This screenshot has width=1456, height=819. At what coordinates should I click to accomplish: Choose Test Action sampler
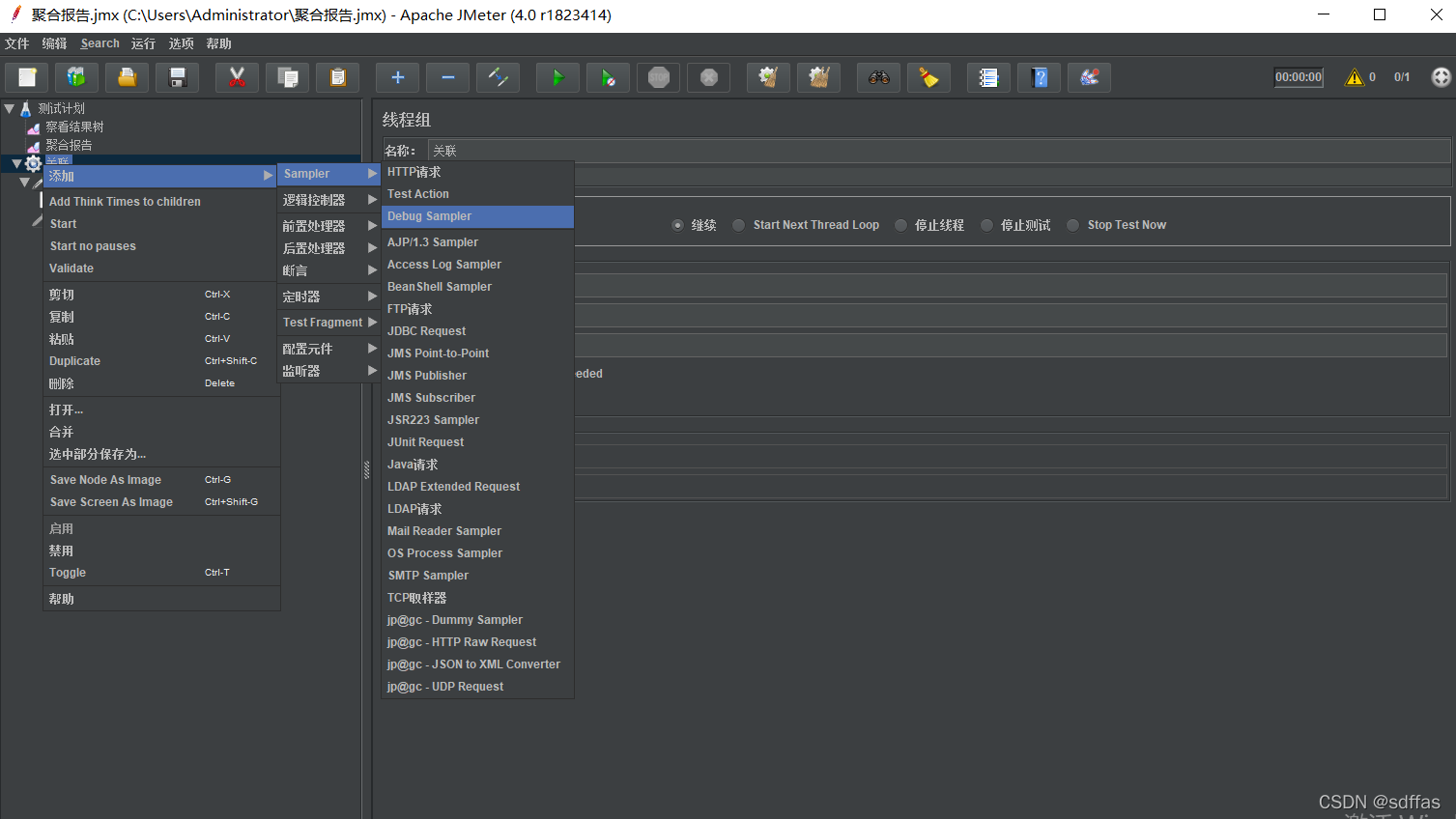(478, 194)
